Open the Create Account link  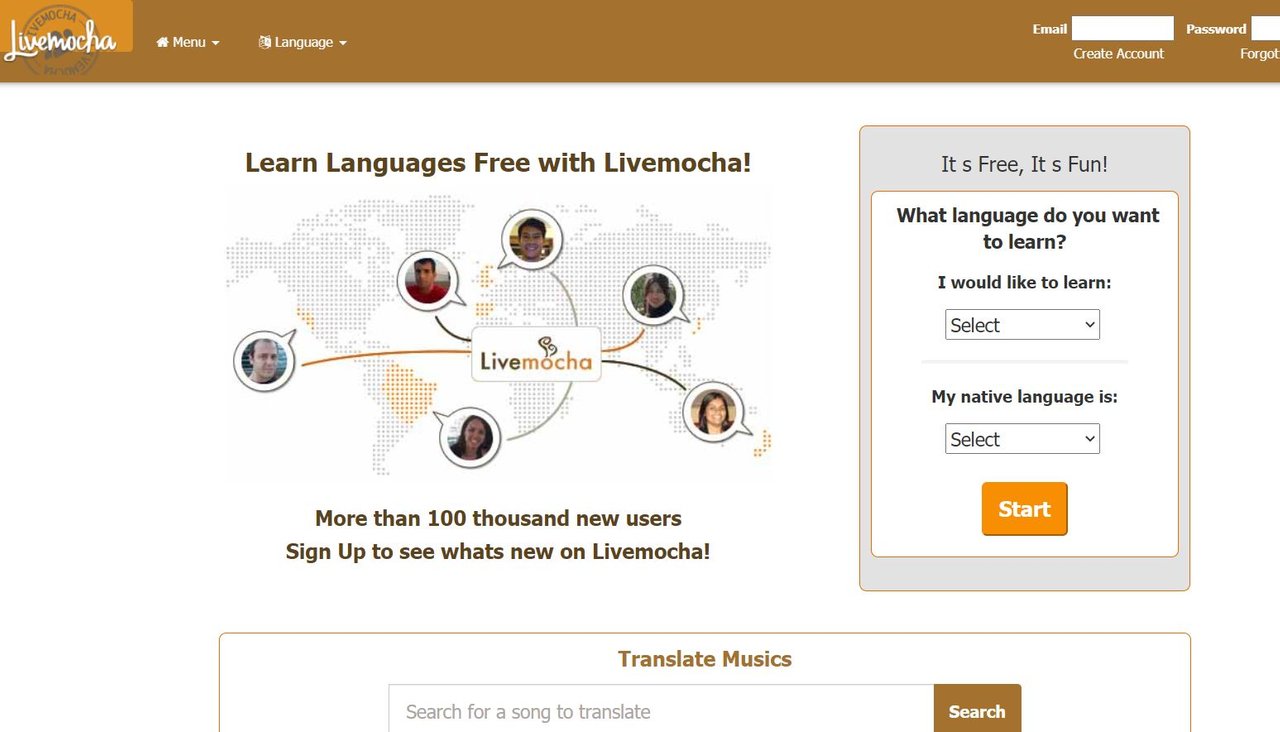1118,54
